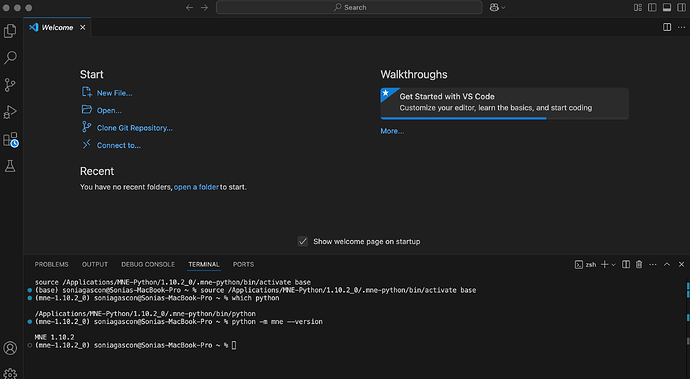
Task: Click the New File icon
Action: pyautogui.click(x=87, y=92)
